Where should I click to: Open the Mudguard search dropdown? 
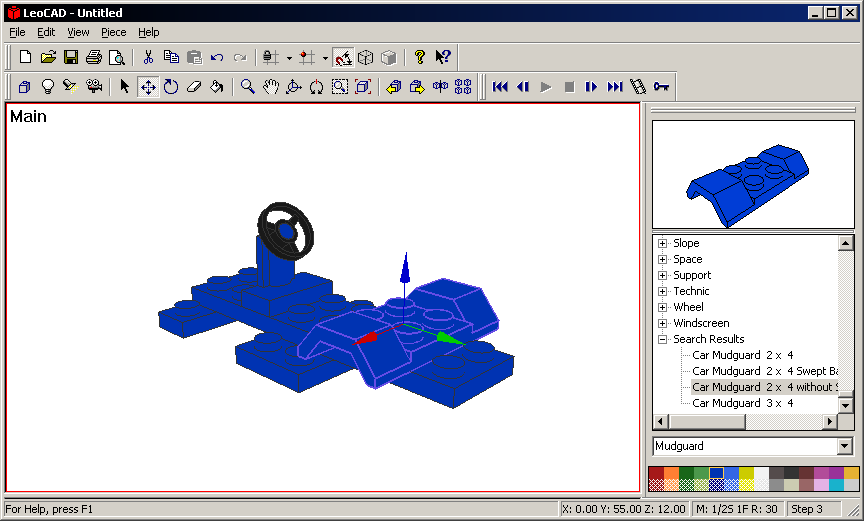(x=845, y=446)
